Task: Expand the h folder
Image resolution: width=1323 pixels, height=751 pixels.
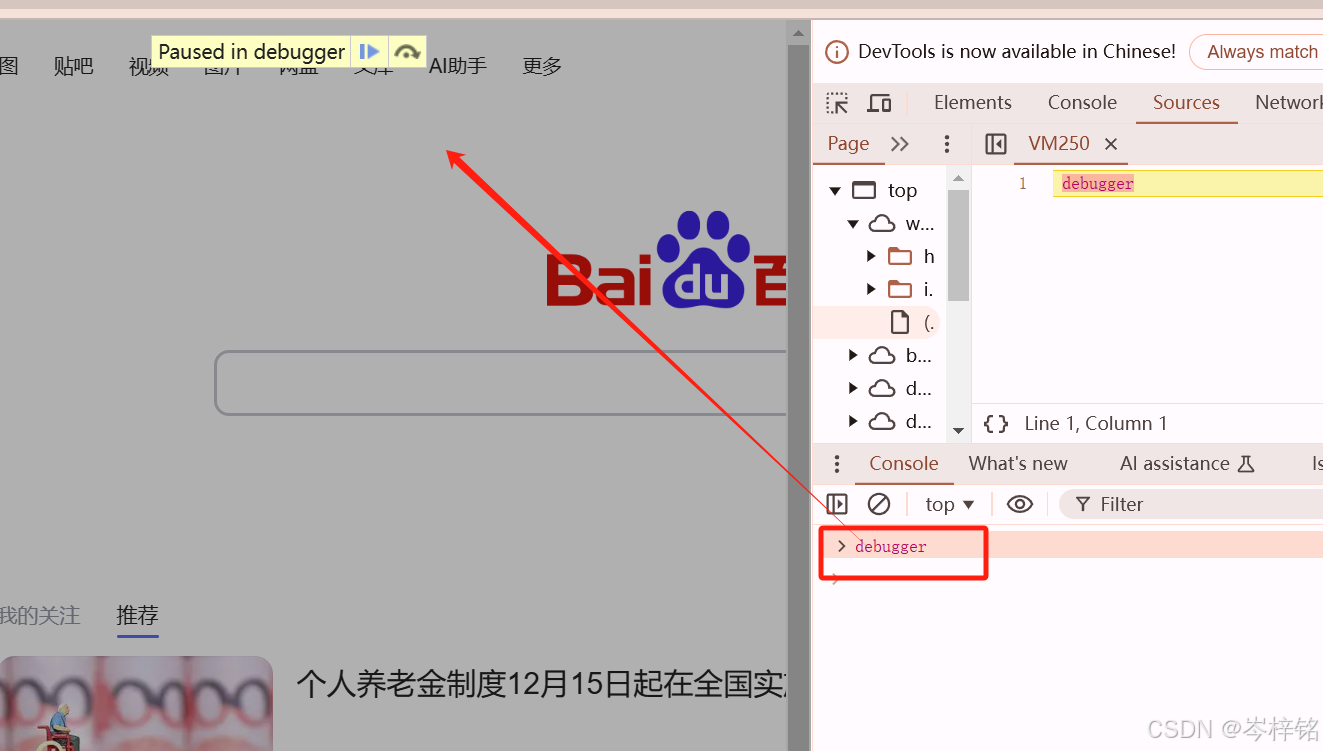Action: (x=872, y=256)
